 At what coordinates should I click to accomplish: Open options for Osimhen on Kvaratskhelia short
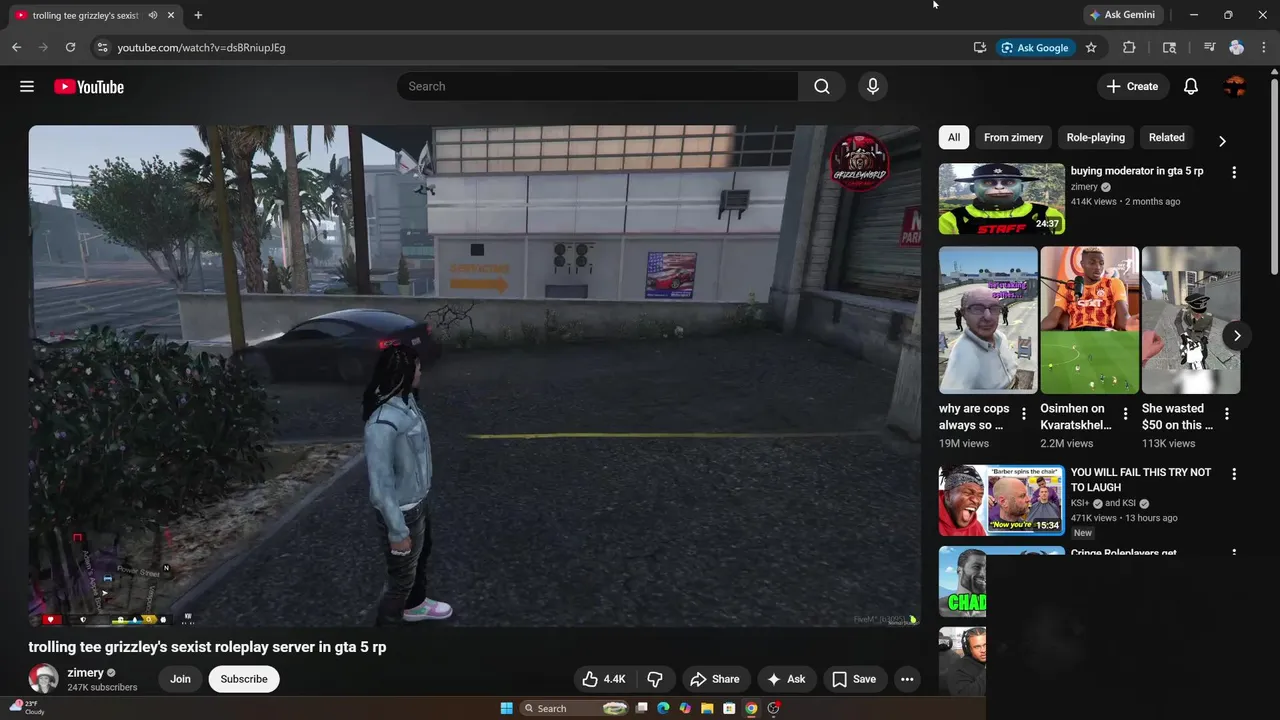click(x=1125, y=414)
